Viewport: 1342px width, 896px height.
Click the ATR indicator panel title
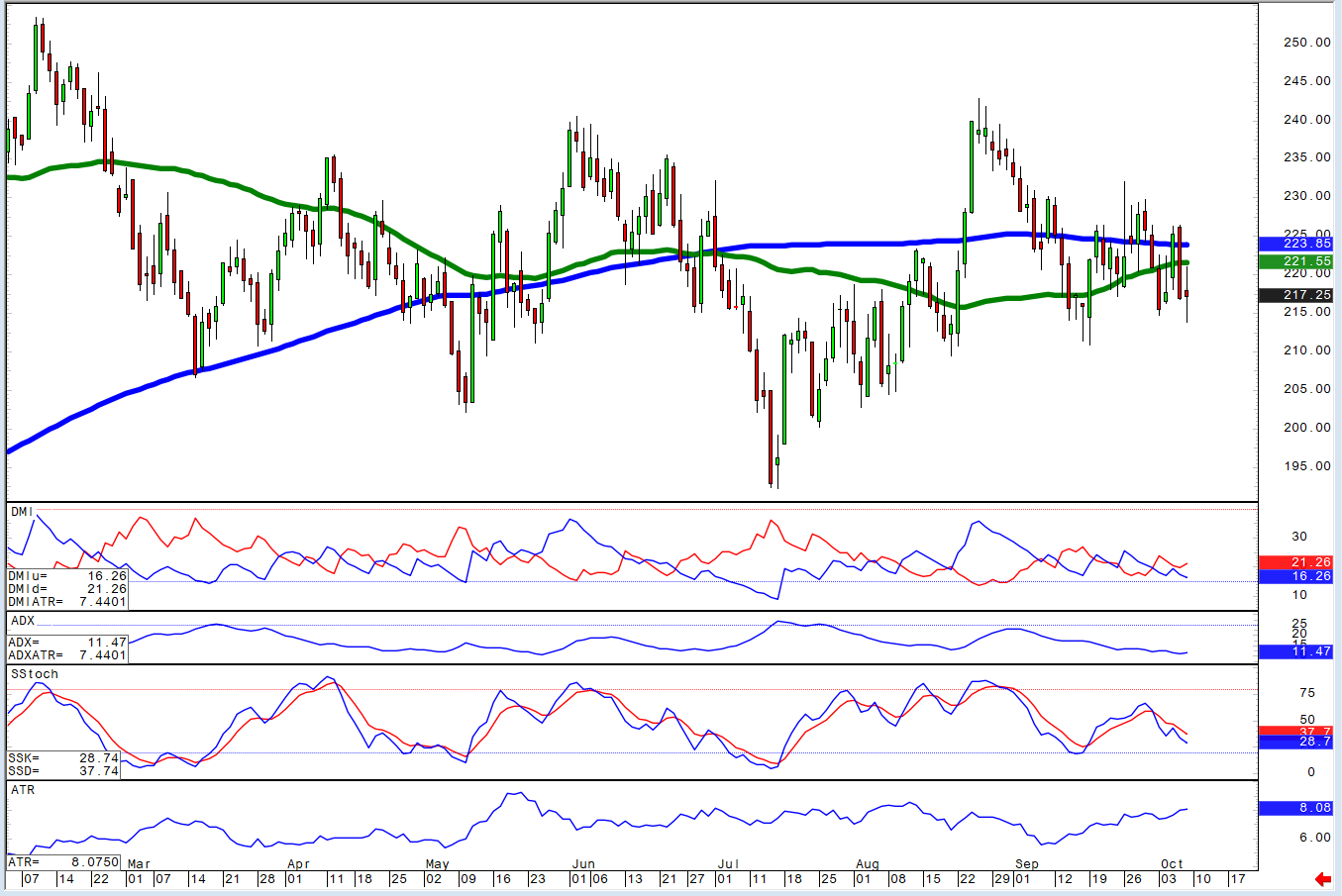(x=22, y=790)
